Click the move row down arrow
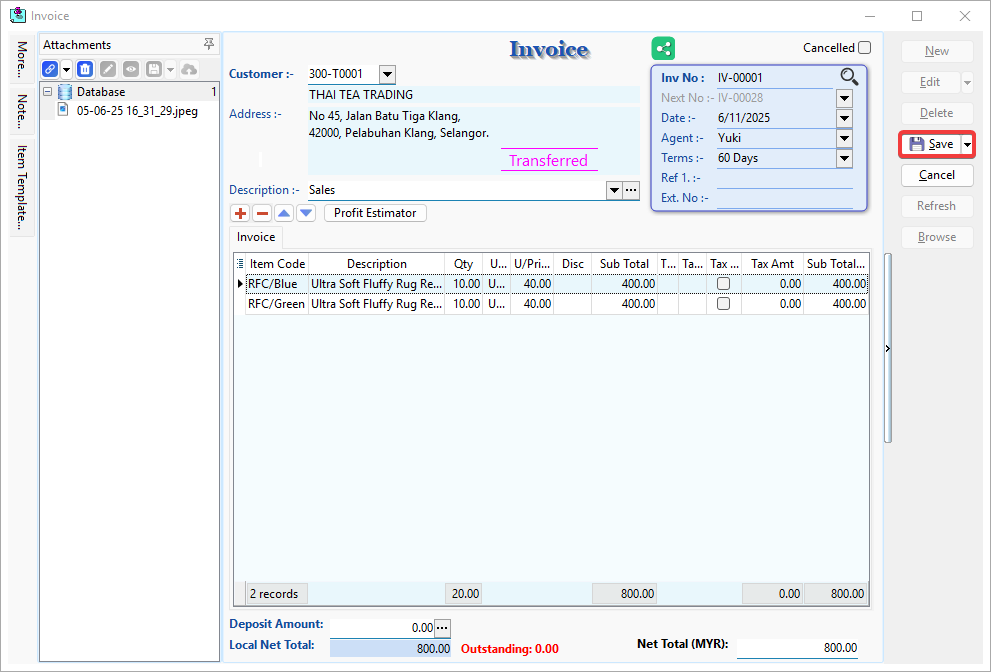Image resolution: width=991 pixels, height=672 pixels. coord(307,213)
